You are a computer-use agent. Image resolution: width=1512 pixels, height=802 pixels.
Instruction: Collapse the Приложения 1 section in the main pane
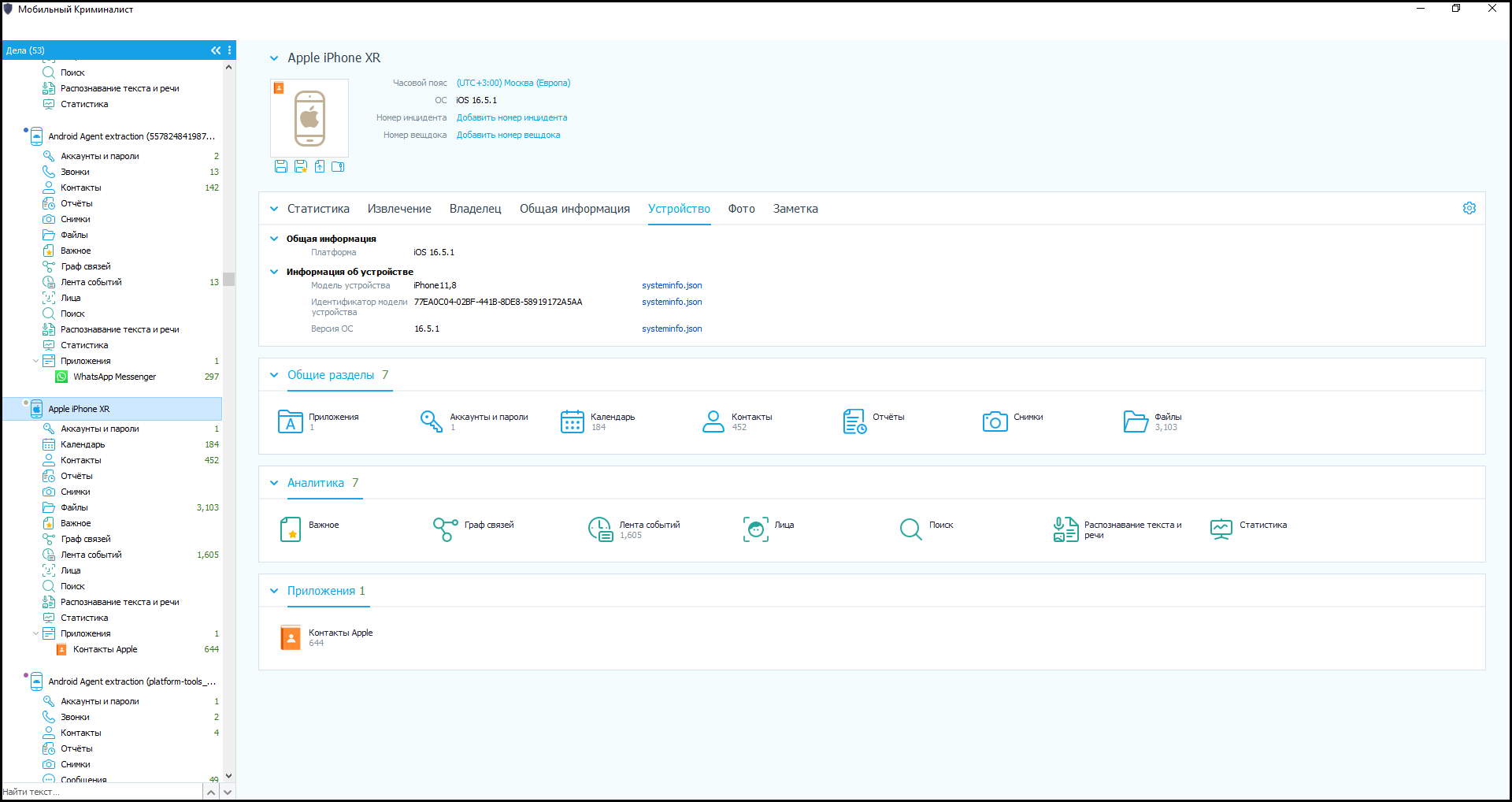coord(274,591)
